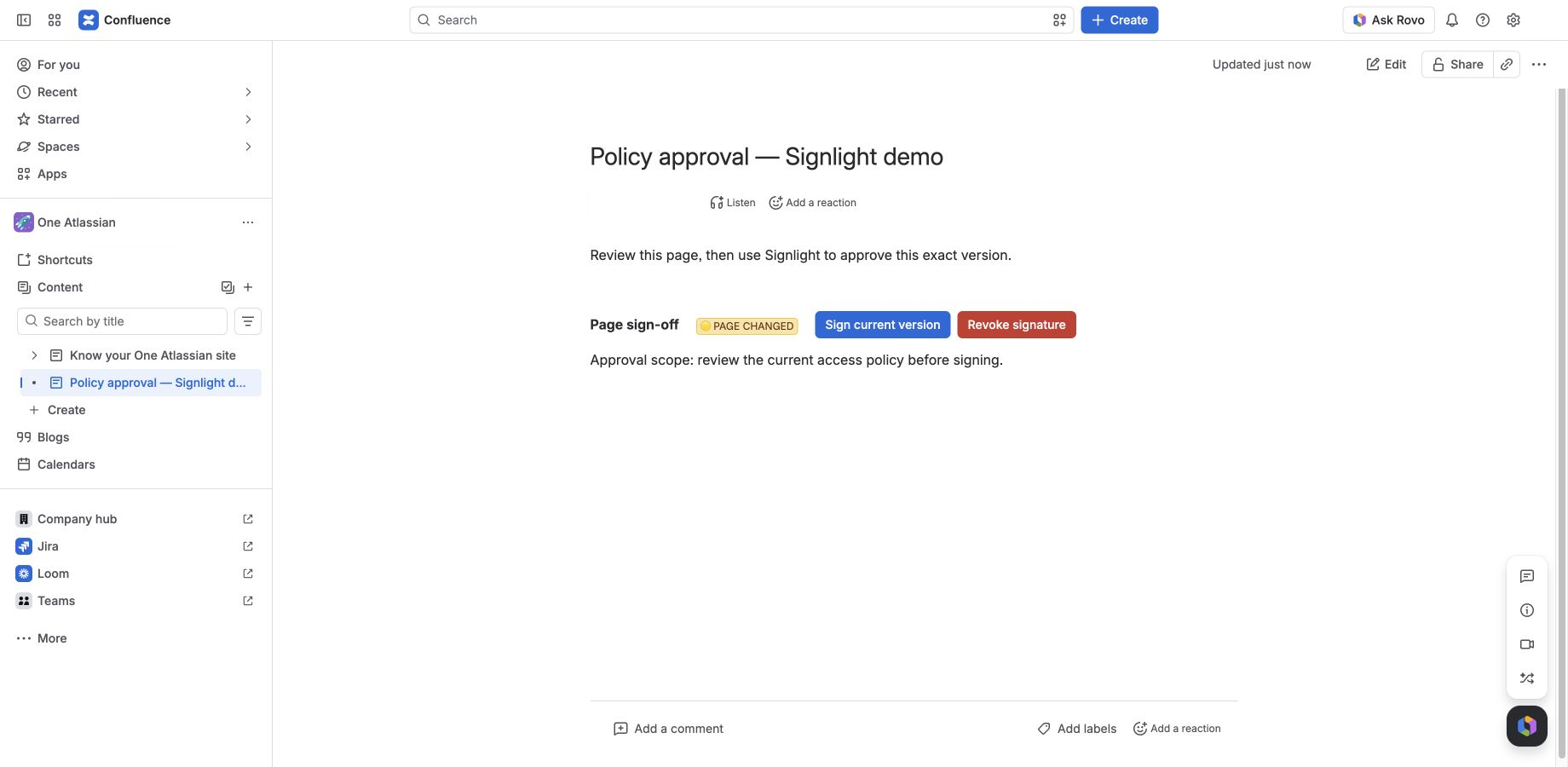Open the comments panel icon on right rail
The image size is (1568, 767).
pyautogui.click(x=1527, y=576)
